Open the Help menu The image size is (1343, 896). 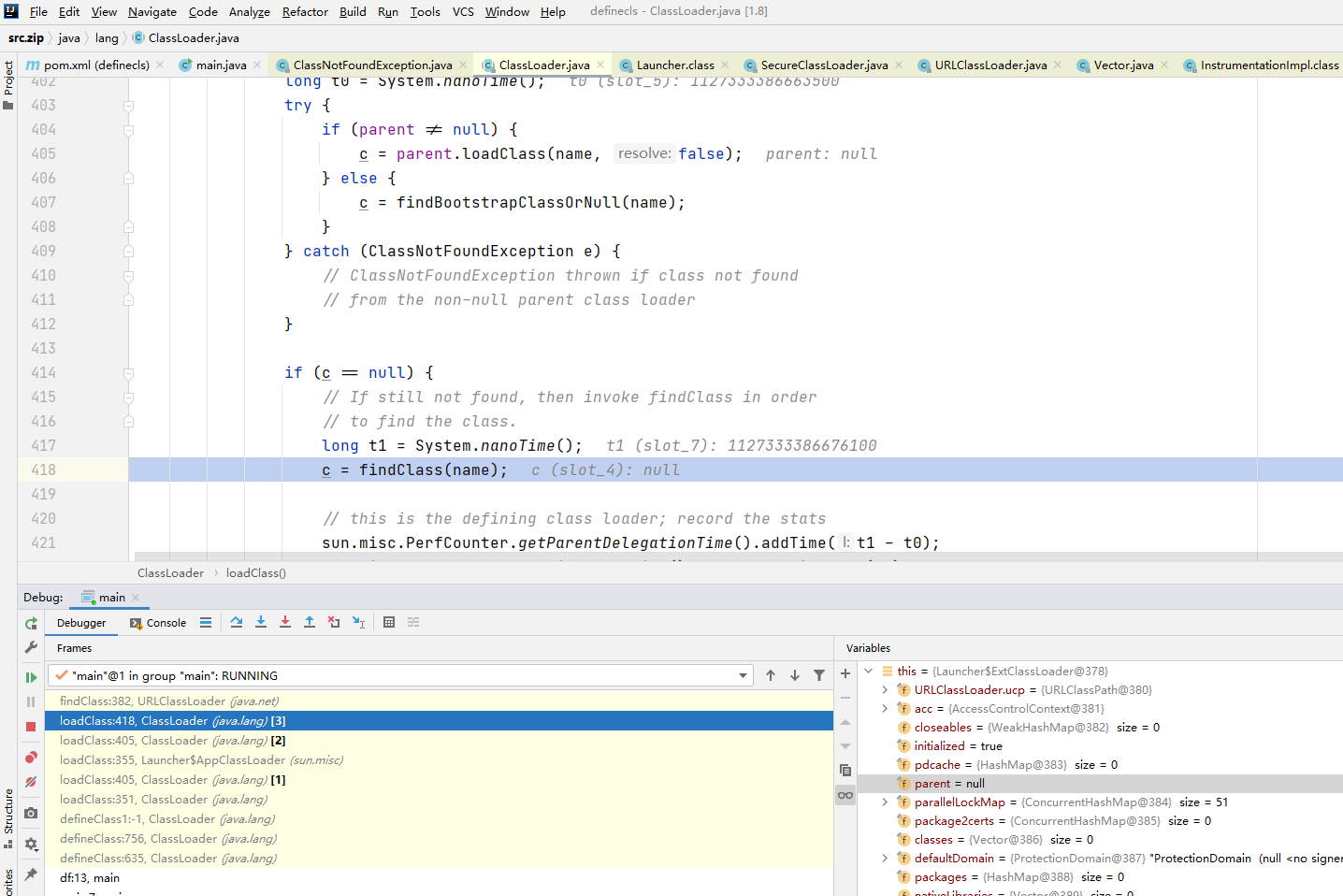553,11
